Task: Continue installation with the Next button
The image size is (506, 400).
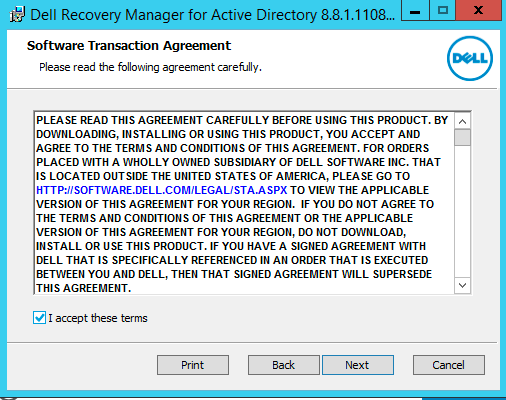Action: point(358,365)
